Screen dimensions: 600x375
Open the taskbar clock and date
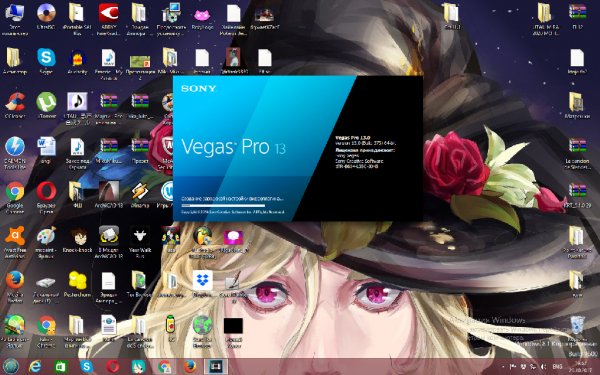(580, 367)
